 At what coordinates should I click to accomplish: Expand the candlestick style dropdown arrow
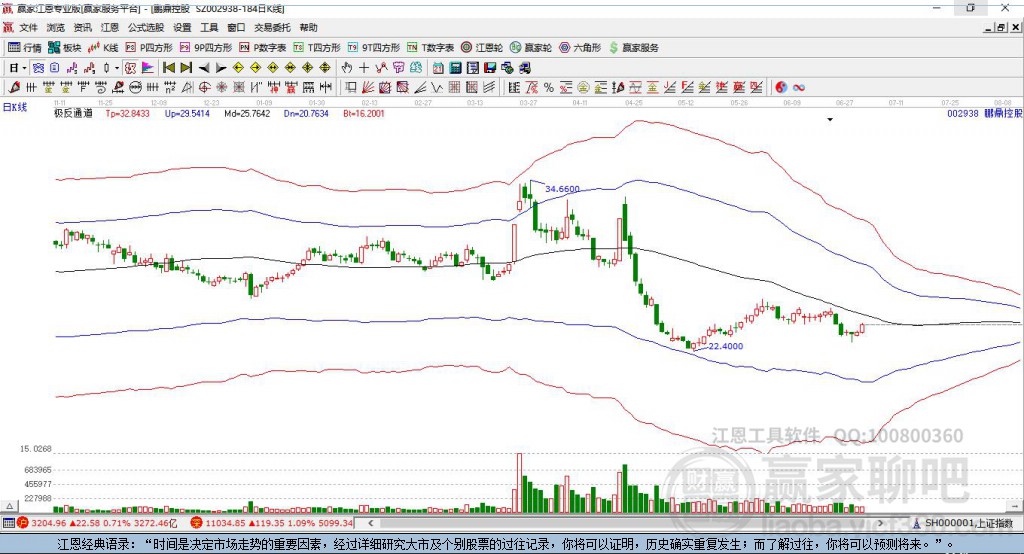117,68
